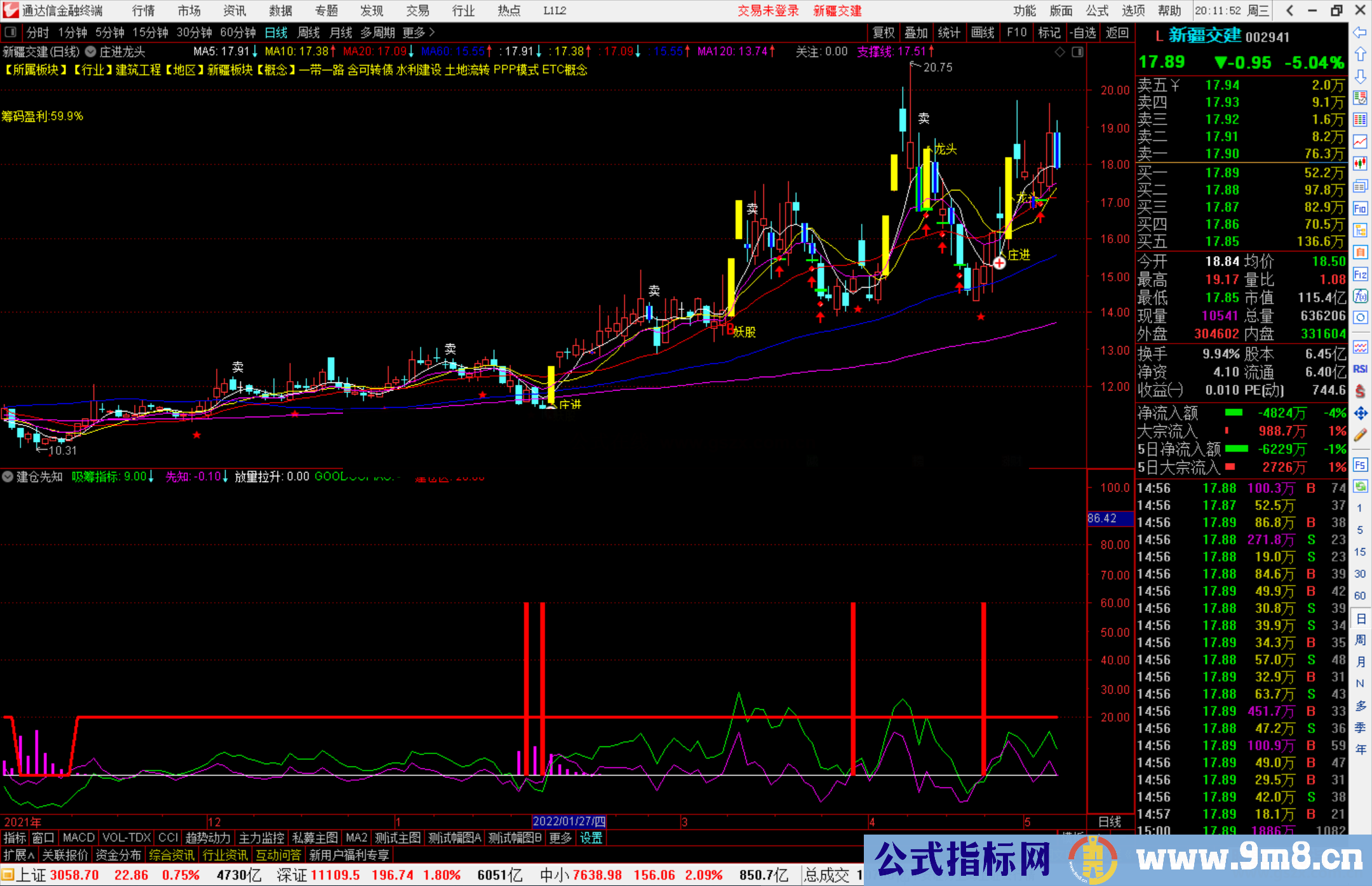1372x886 pixels.
Task: Toggle panel icon left of 分时 tab
Action: [x=11, y=32]
